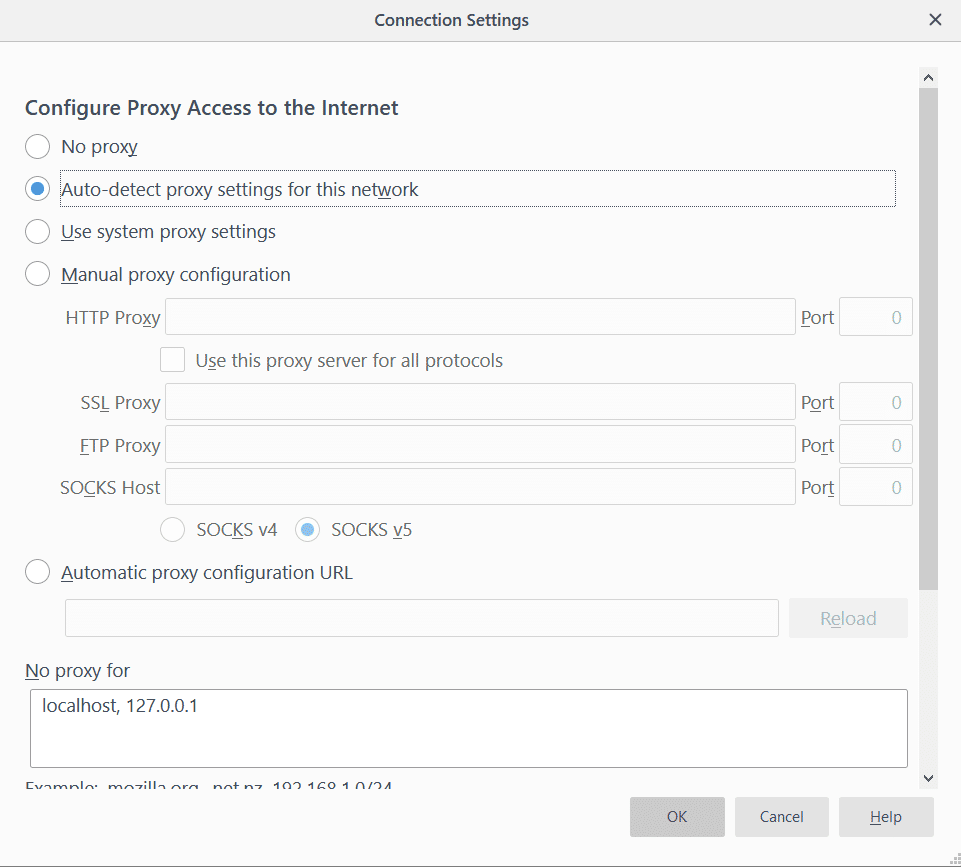Choose Manual proxy configuration

pyautogui.click(x=37, y=273)
